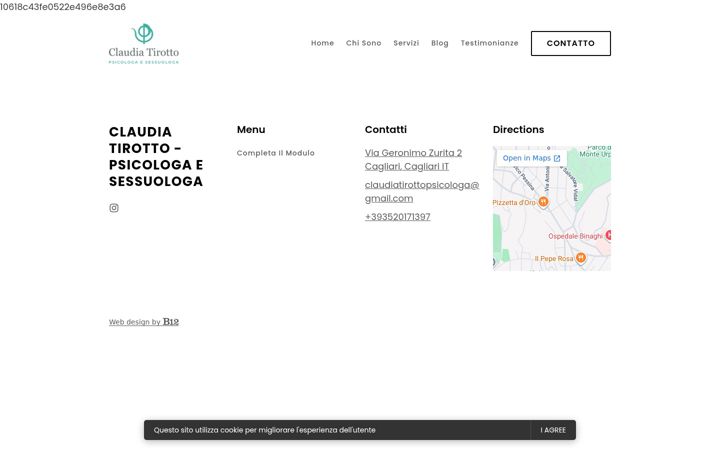Click the Claudia Tirotto logo
This screenshot has width=720, height=450.
coord(144,44)
